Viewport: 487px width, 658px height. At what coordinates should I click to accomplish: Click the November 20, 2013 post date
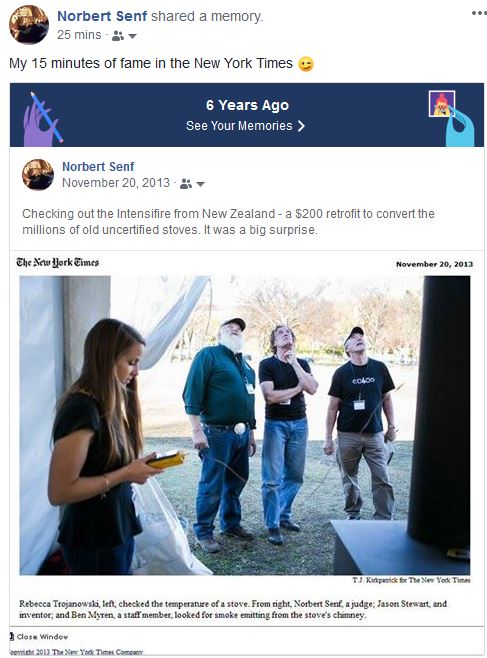click(116, 183)
